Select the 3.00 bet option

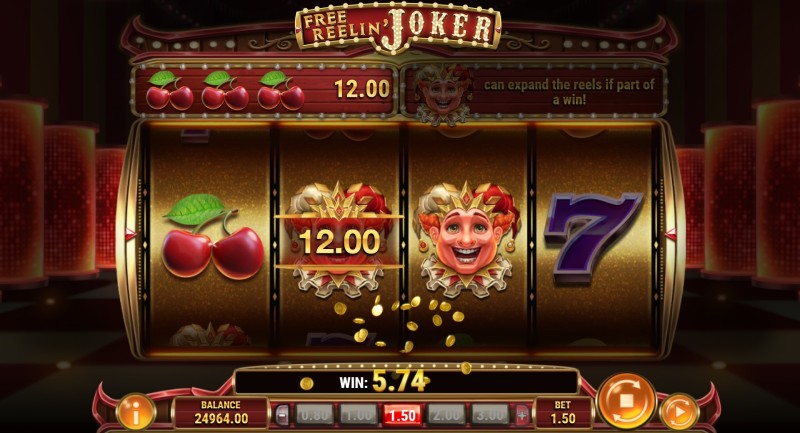(490, 415)
